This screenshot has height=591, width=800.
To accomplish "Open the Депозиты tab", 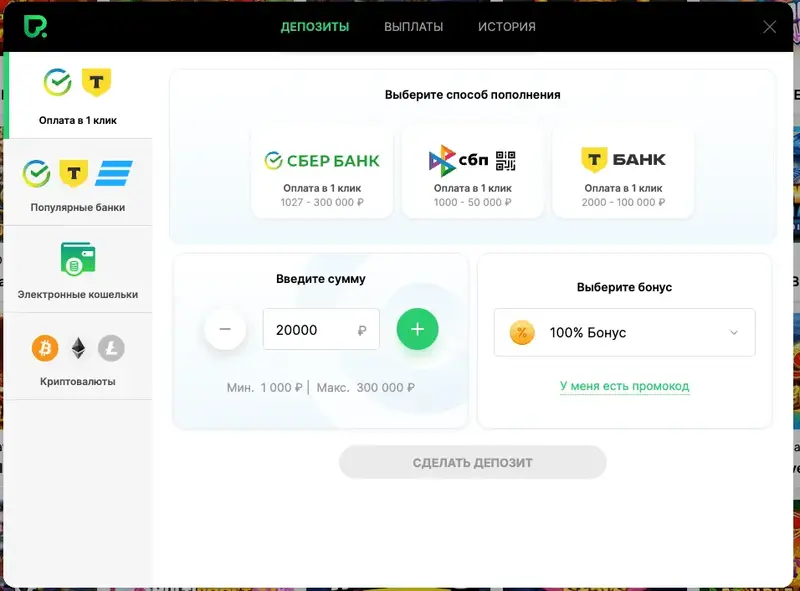I will (314, 27).
